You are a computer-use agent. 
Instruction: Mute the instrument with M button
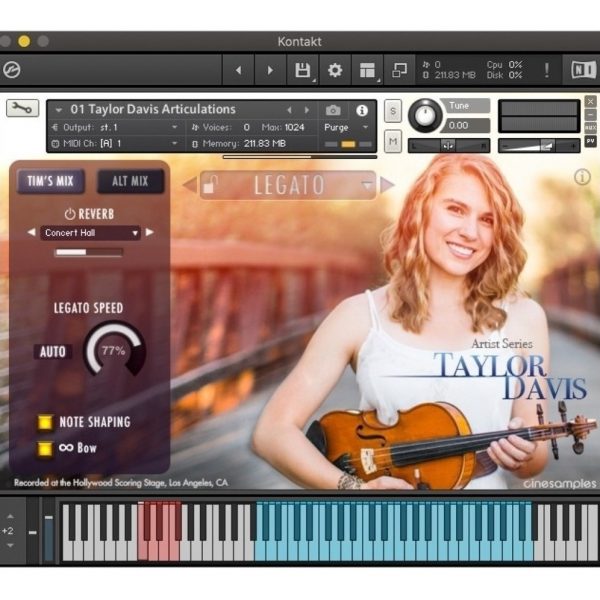[x=393, y=141]
